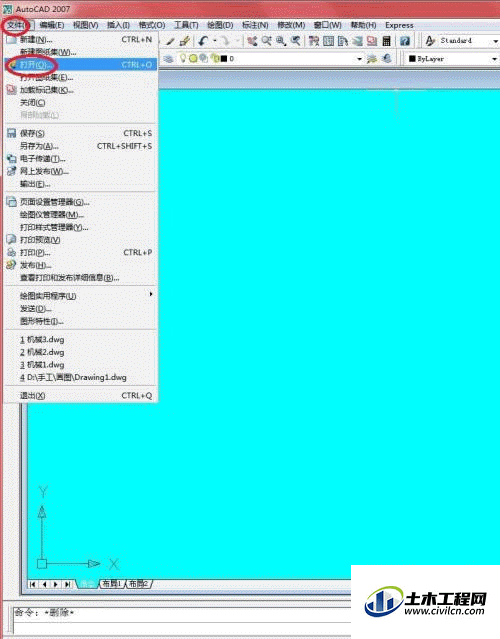Click the Redo arrow icon
Viewport: 500px width, 639px height.
(x=225, y=41)
